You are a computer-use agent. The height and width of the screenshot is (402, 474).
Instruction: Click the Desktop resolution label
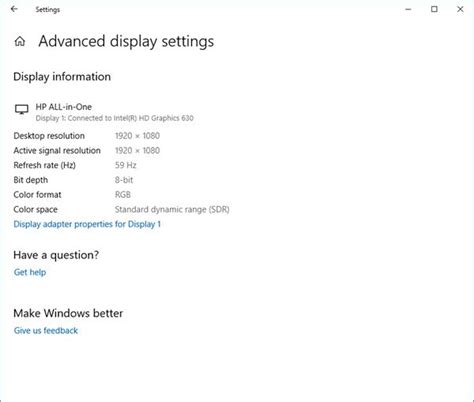tap(49, 136)
